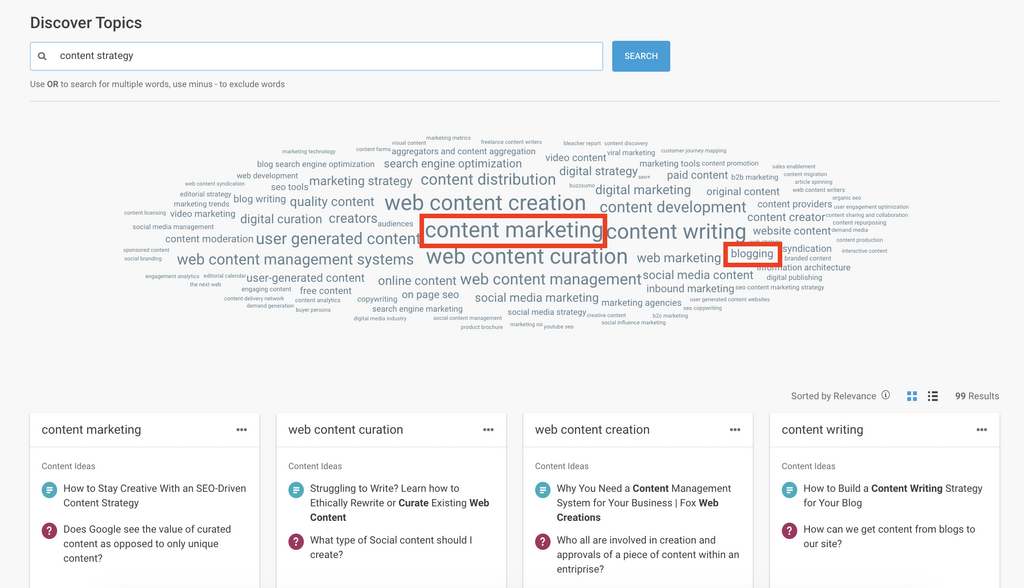Select "blogging" in the word cloud
Viewport: 1024px width, 588px height.
[x=752, y=254]
